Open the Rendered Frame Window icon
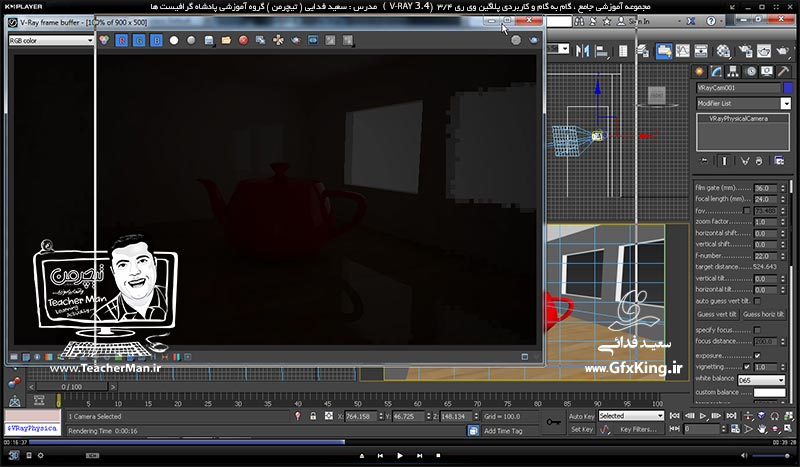 [764, 51]
